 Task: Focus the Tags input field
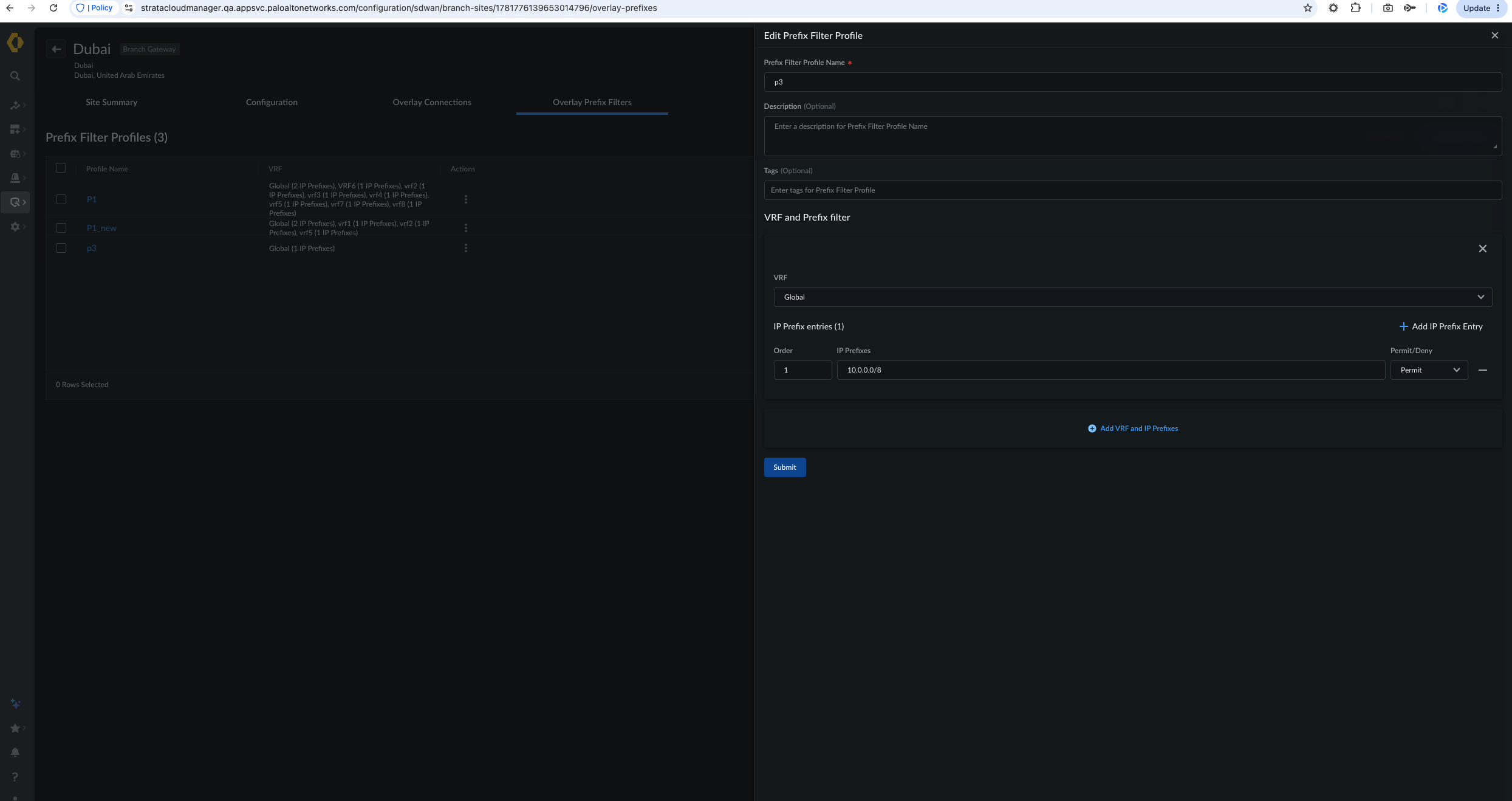[1133, 190]
